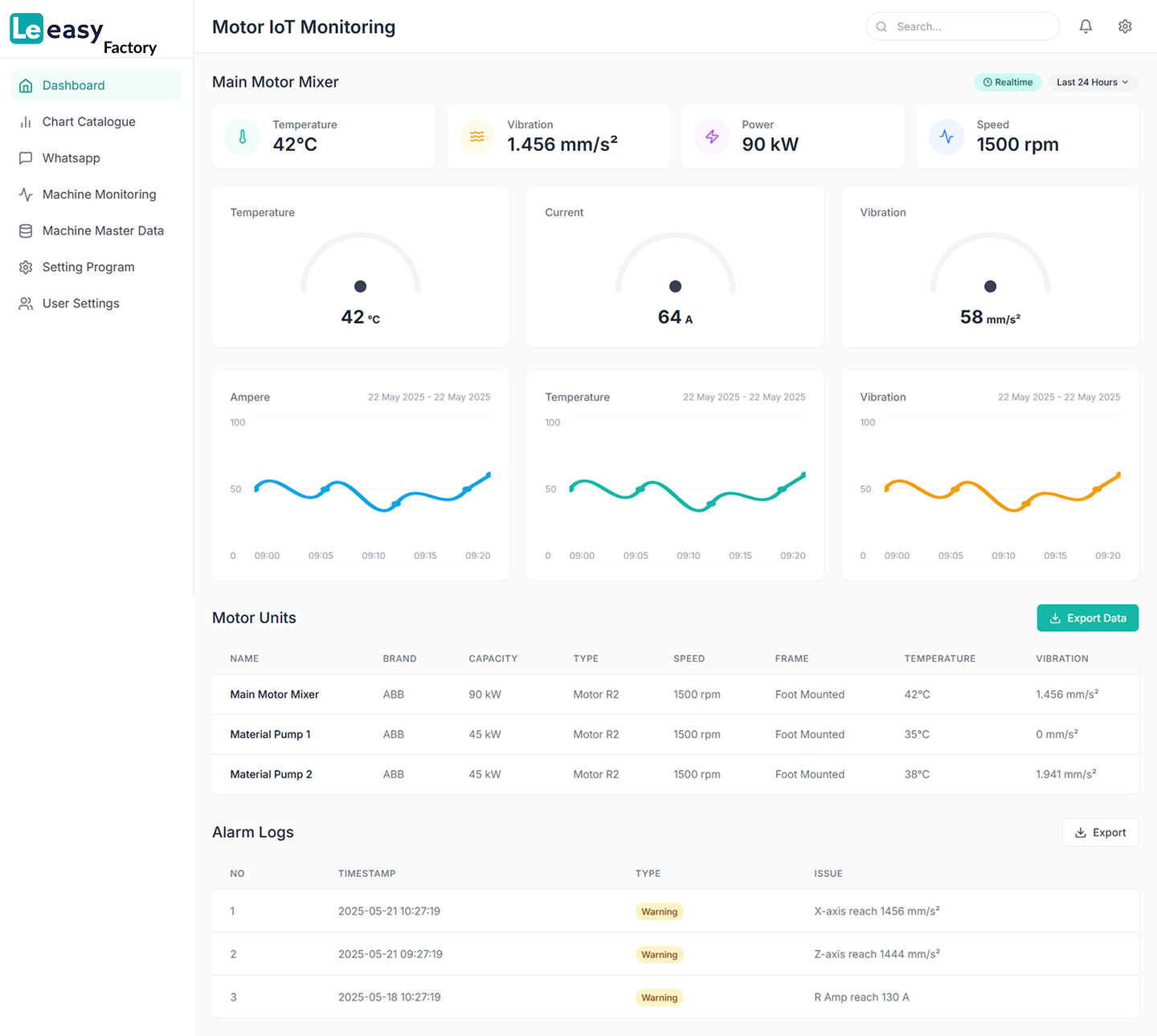Focus the Search input field

point(972,27)
